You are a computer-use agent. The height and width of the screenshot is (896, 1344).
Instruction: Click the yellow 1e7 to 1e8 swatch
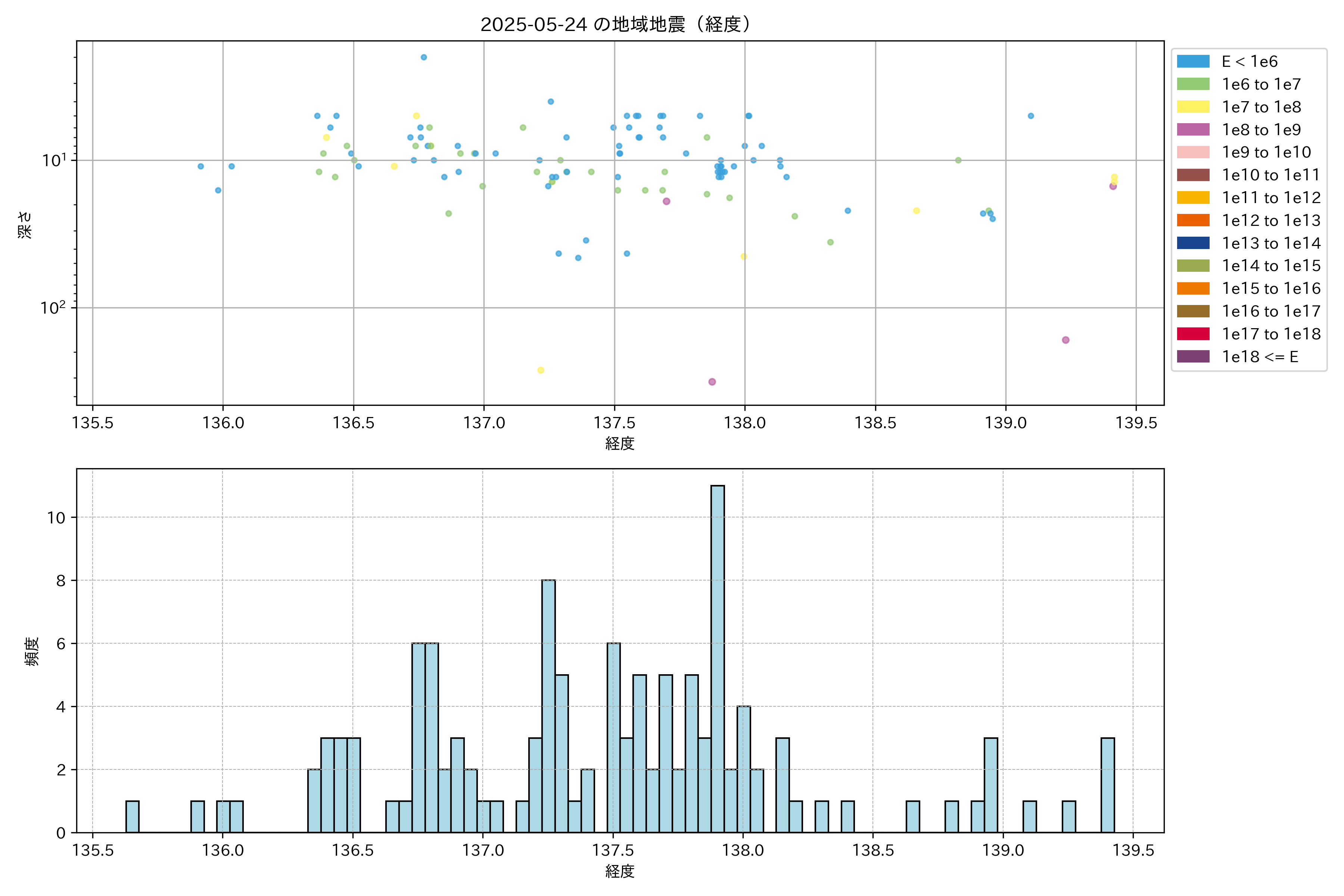pyautogui.click(x=1192, y=107)
